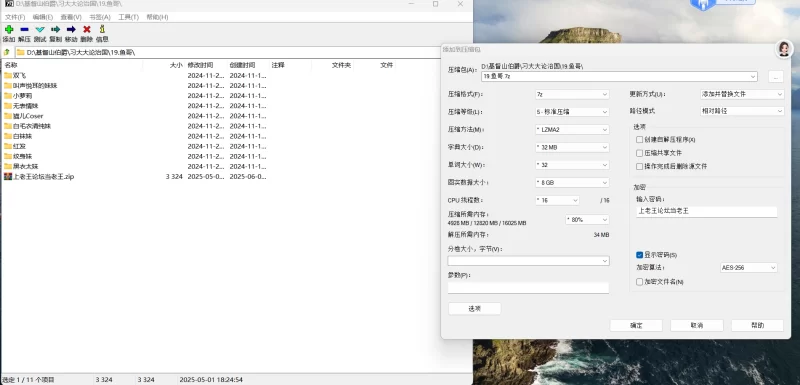This screenshot has width=800, height=385.
Task: Click the folder icon of the 白袜妹 row
Action: [8, 136]
